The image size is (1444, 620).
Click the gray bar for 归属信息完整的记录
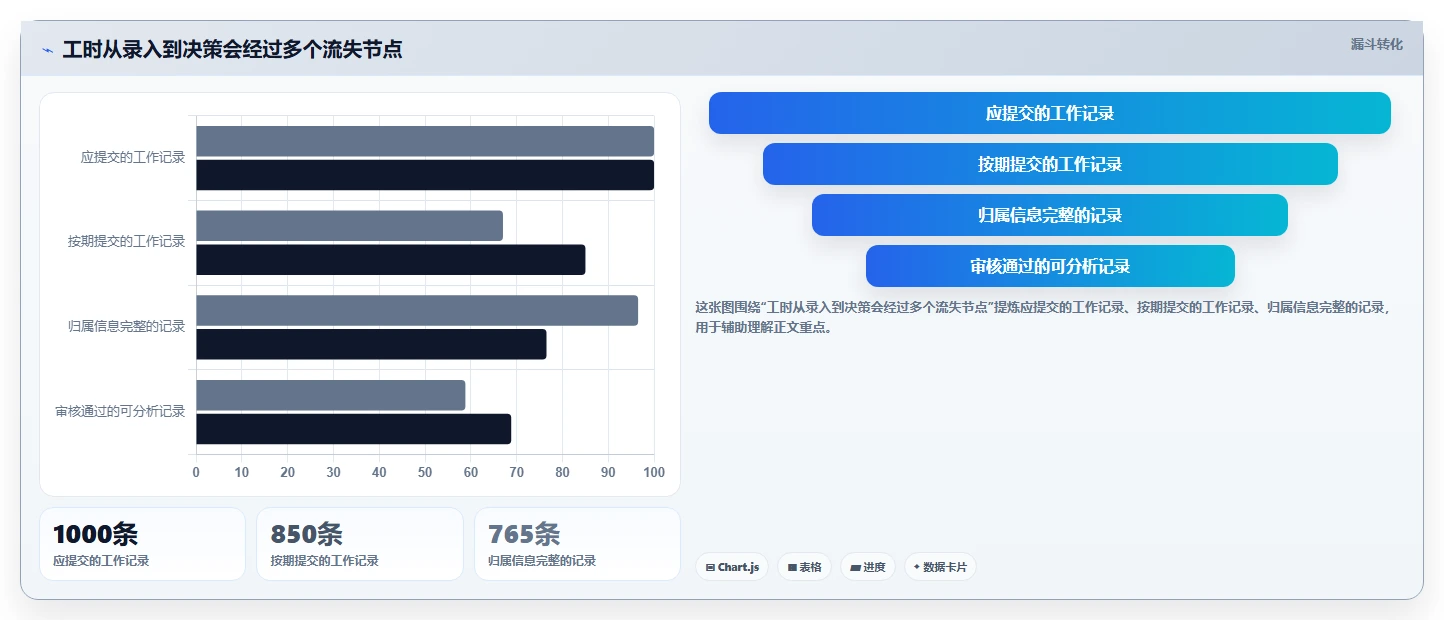pyautogui.click(x=417, y=310)
